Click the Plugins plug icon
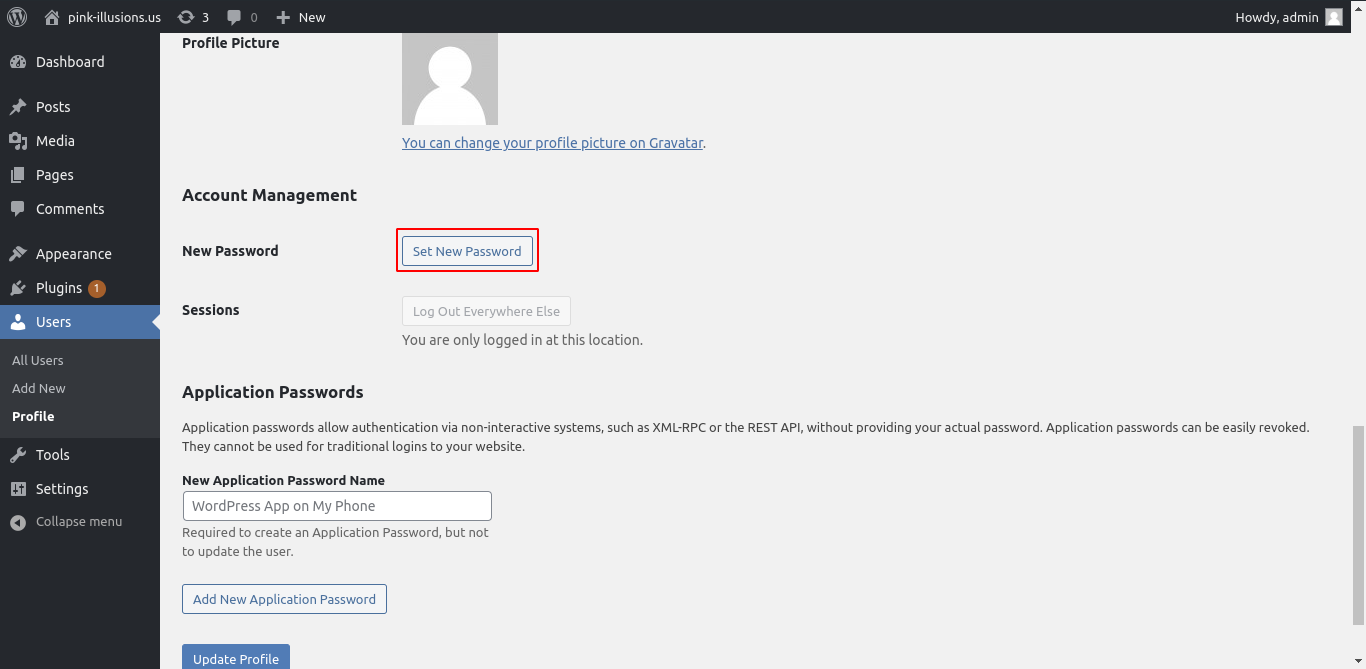This screenshot has height=669, width=1366. 18,288
